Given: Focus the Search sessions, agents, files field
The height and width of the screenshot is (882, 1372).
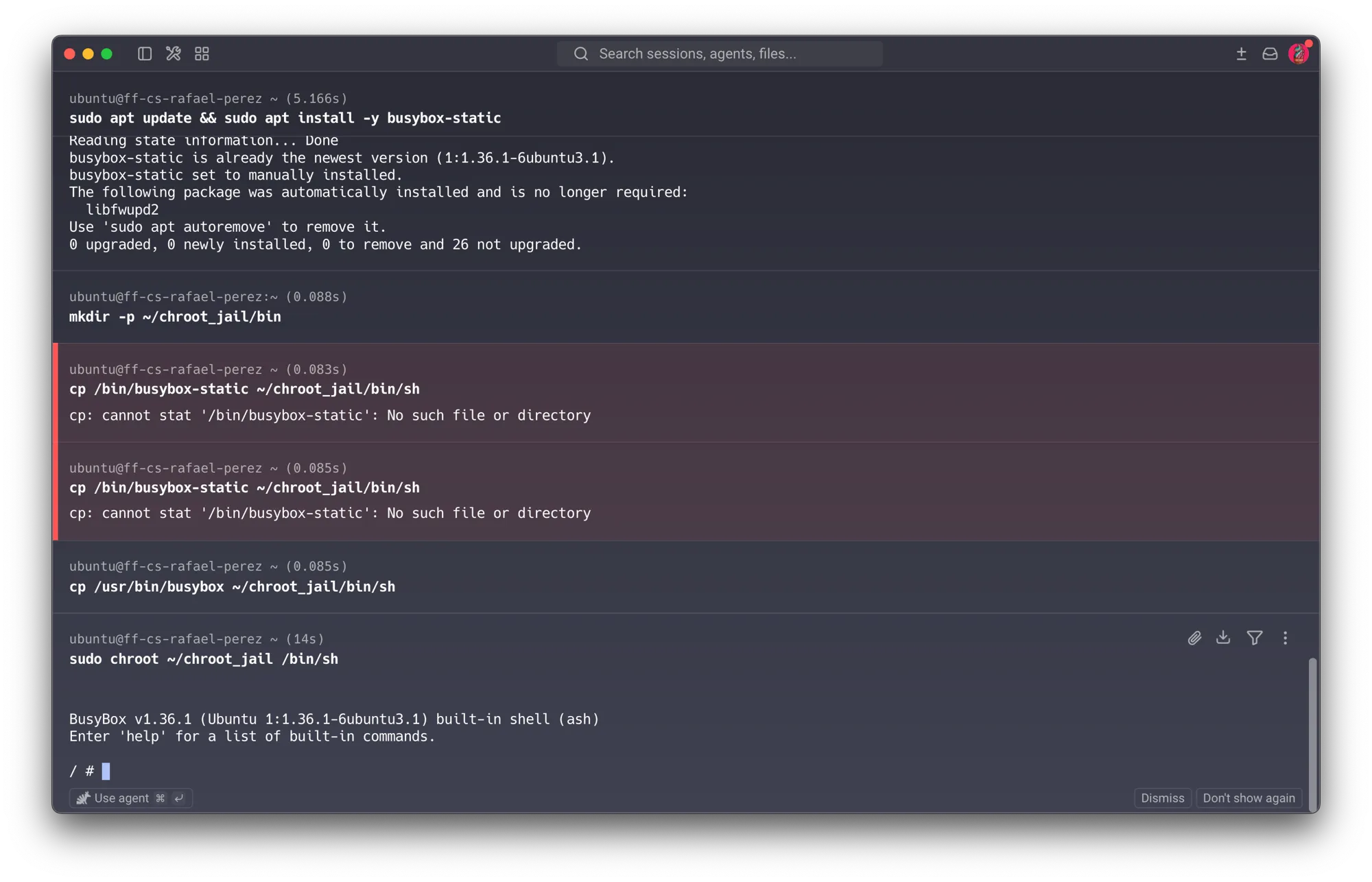Looking at the screenshot, I should [x=720, y=53].
